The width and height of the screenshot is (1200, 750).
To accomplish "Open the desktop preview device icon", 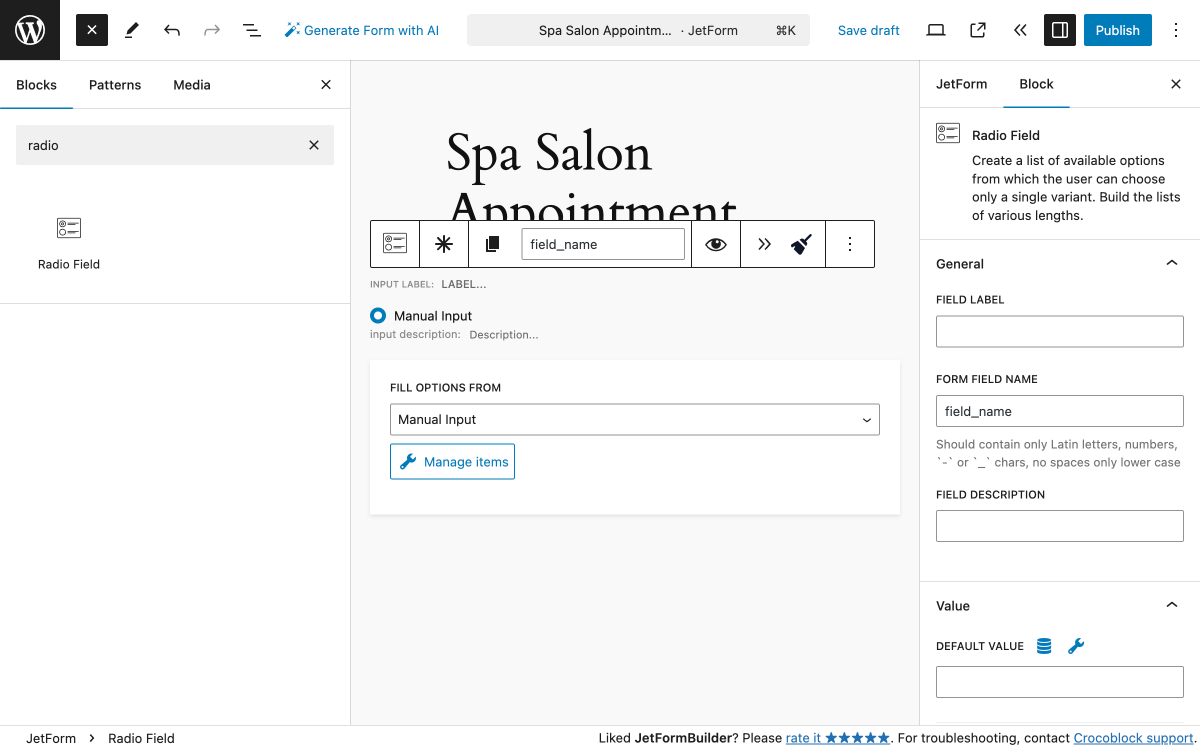I will [x=936, y=30].
